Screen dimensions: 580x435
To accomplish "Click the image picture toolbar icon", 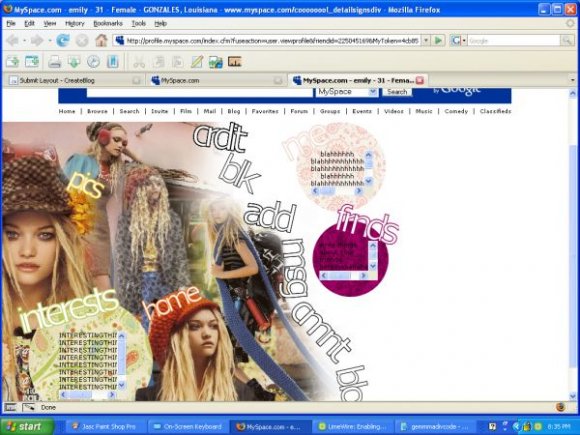I will 216,61.
